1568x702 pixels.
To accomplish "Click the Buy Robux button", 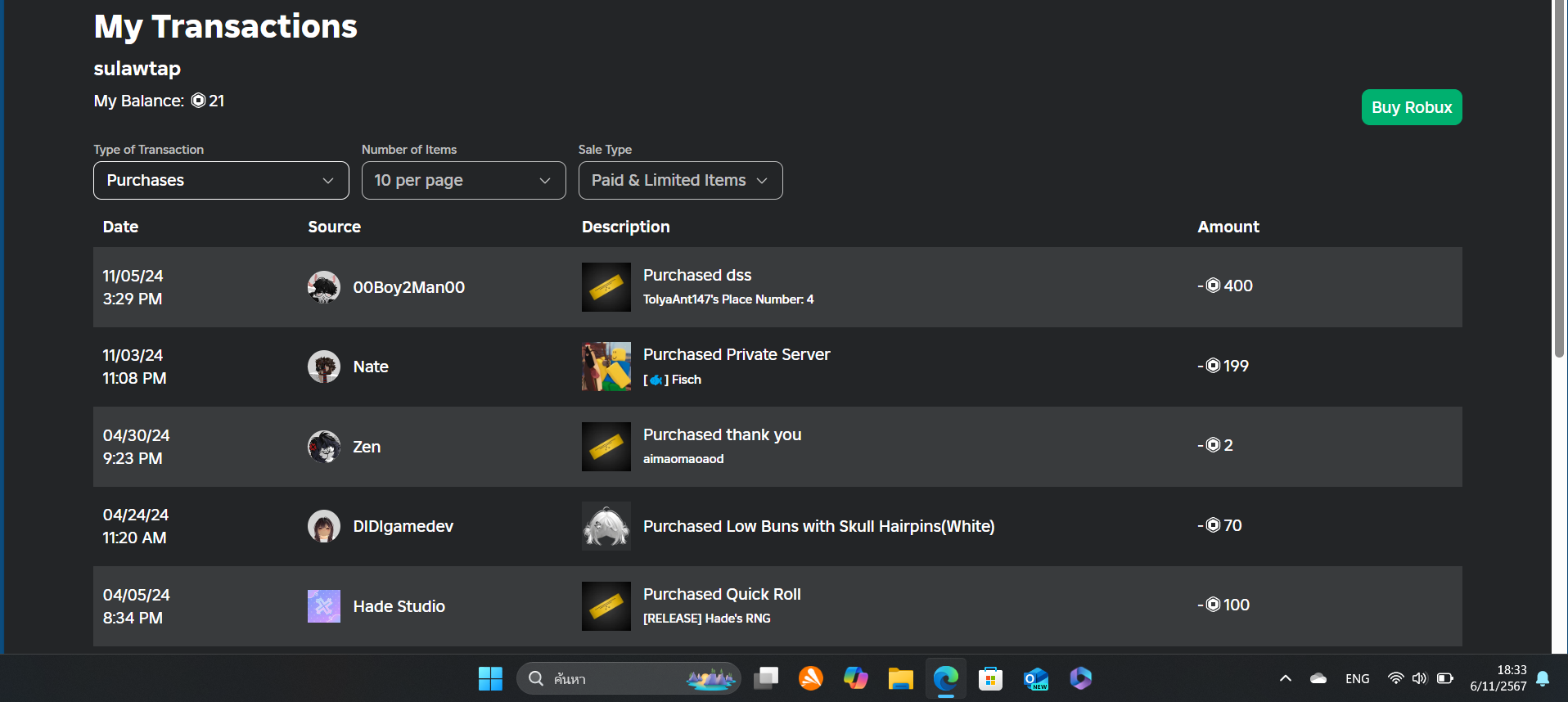I will click(x=1411, y=107).
